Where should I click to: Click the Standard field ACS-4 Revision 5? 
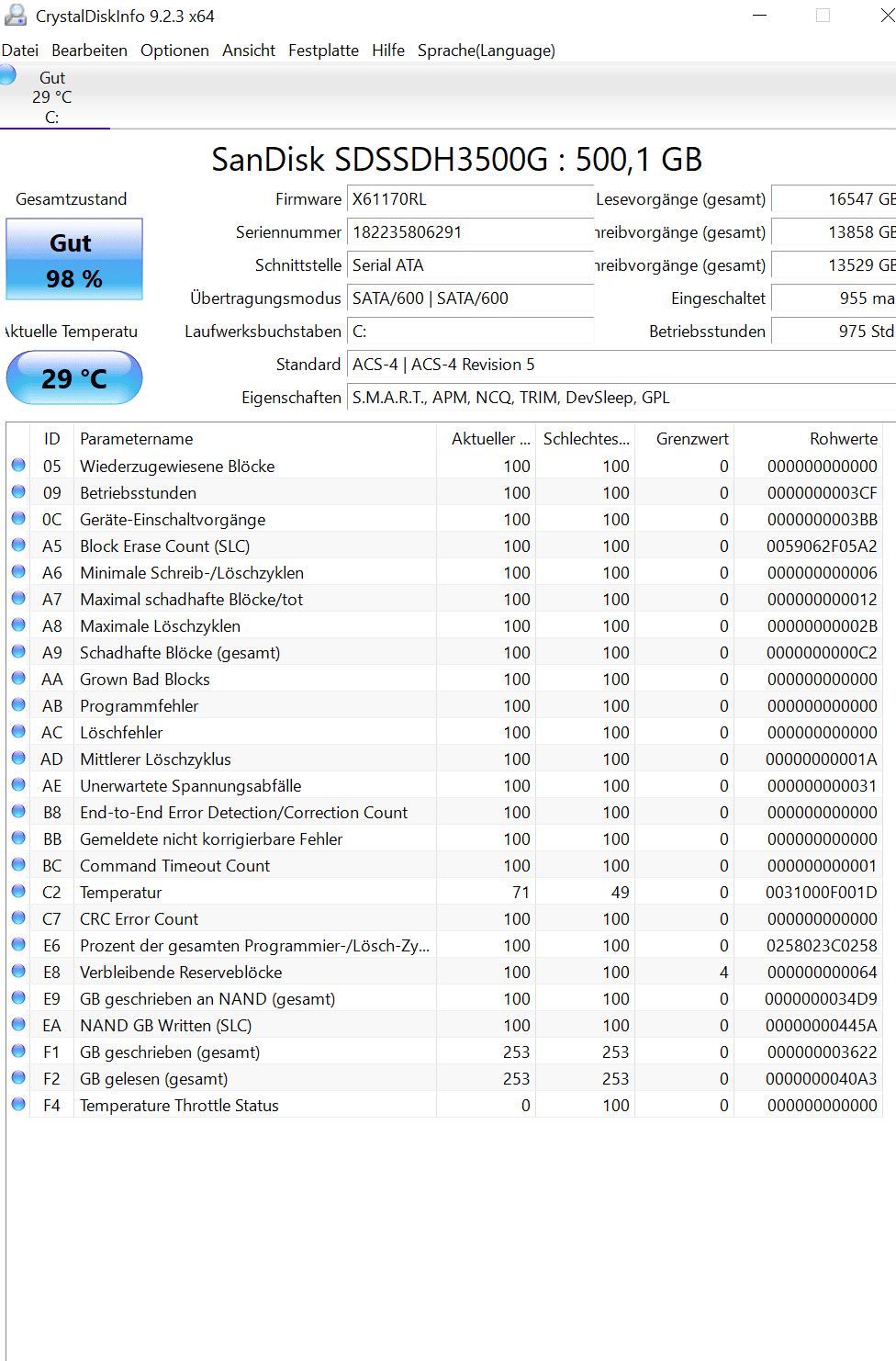point(622,365)
